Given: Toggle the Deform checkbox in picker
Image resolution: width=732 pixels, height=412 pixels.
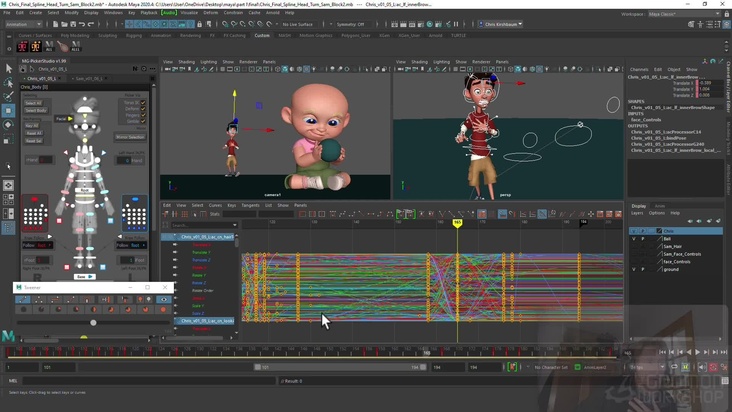Looking at the screenshot, I should click(143, 109).
